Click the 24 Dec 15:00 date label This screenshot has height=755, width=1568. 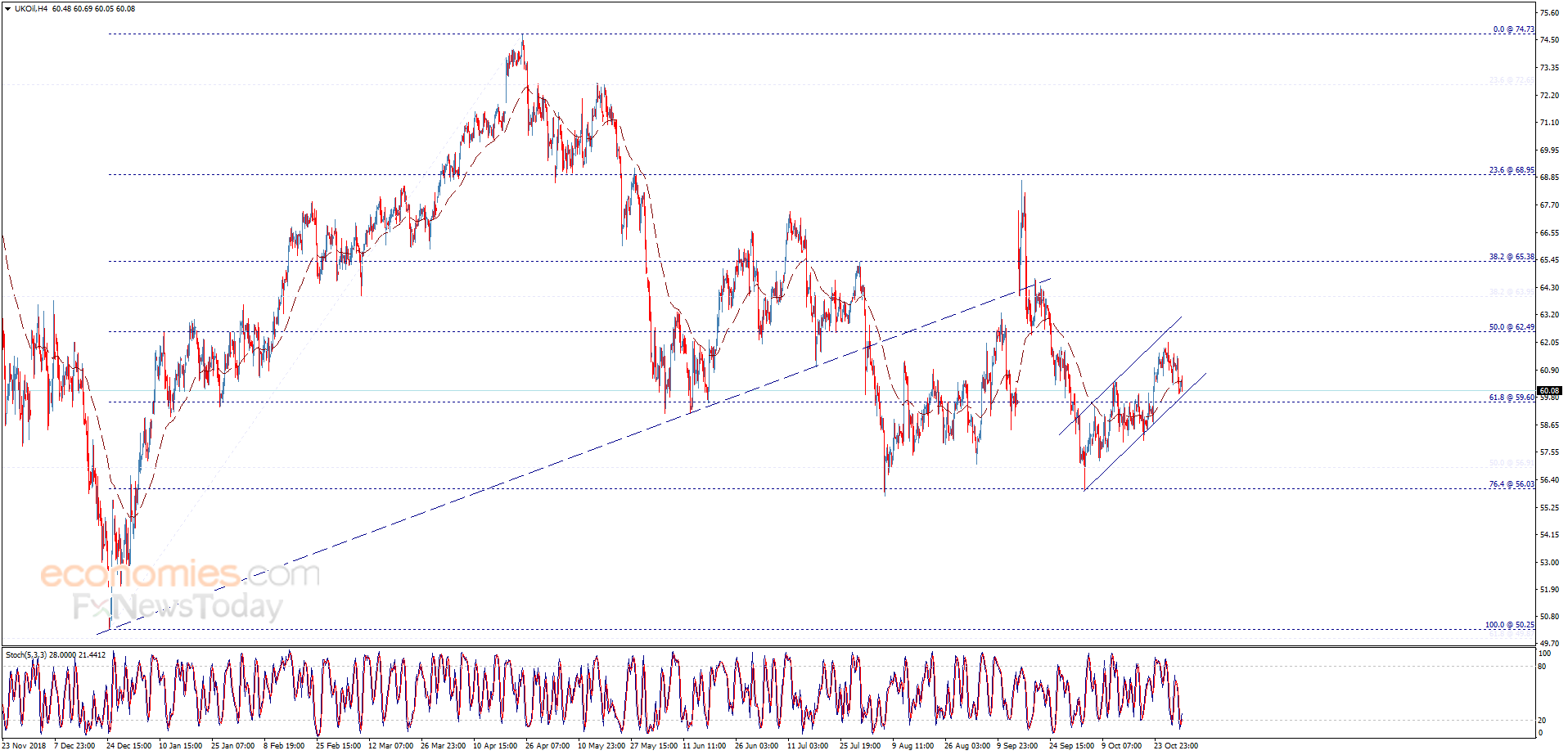[128, 745]
